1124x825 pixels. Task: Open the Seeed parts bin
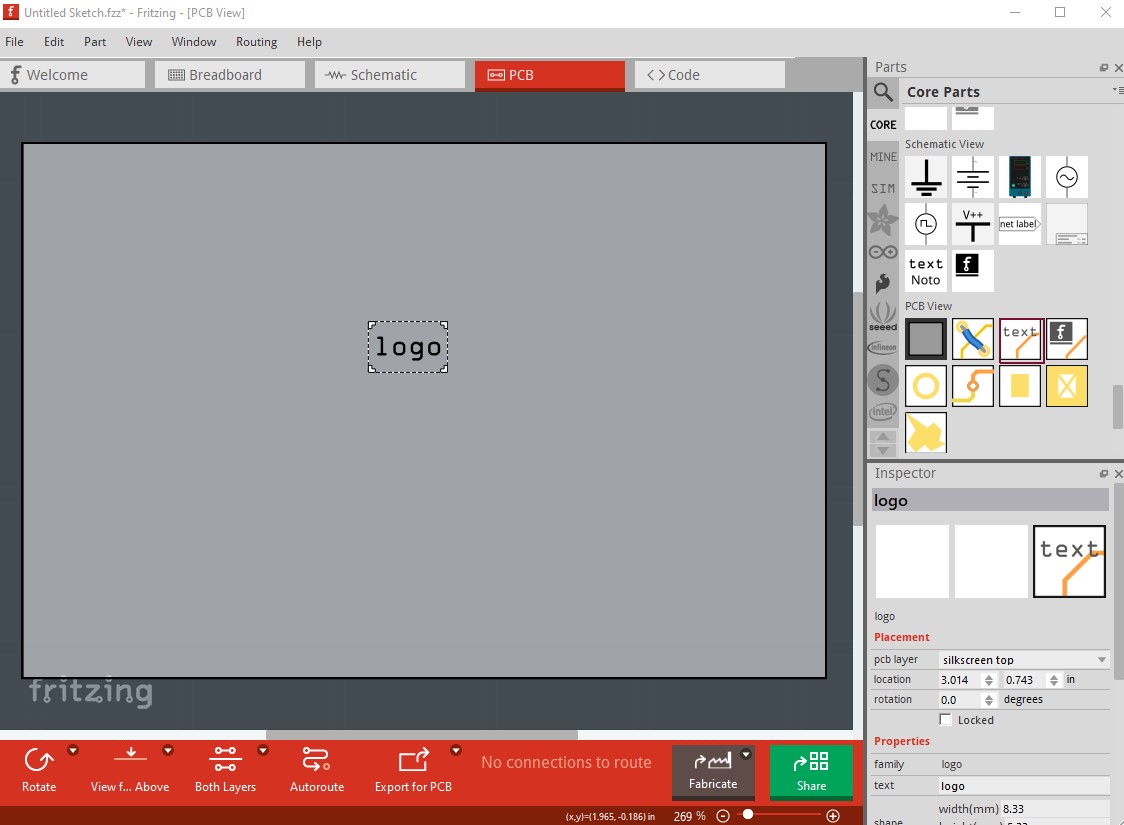[882, 316]
